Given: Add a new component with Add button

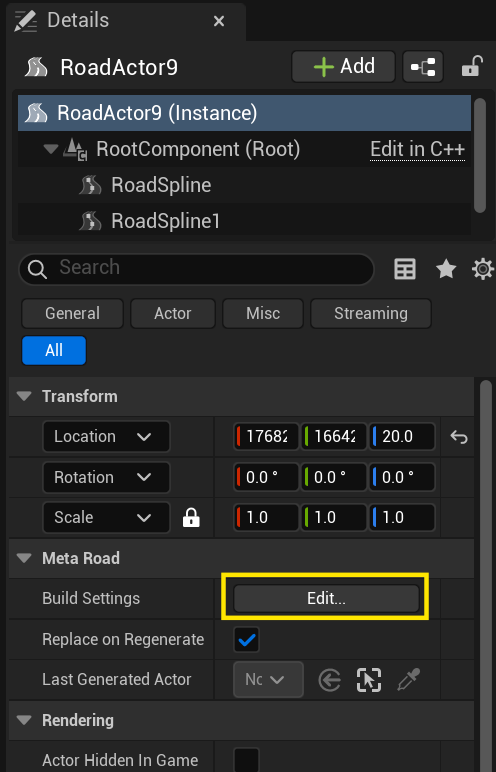Looking at the screenshot, I should pos(343,66).
